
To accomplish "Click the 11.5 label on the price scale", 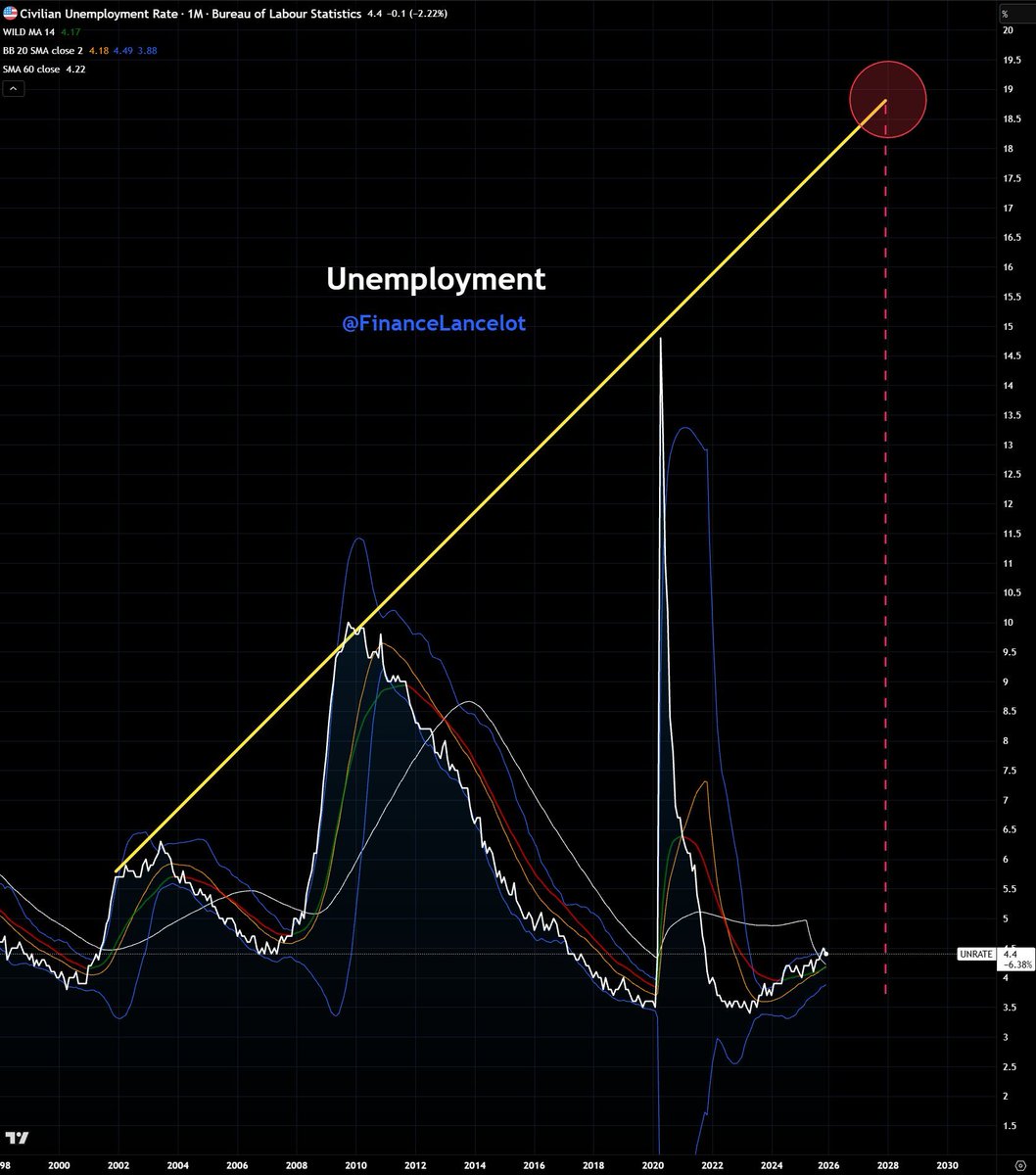I will point(1011,534).
